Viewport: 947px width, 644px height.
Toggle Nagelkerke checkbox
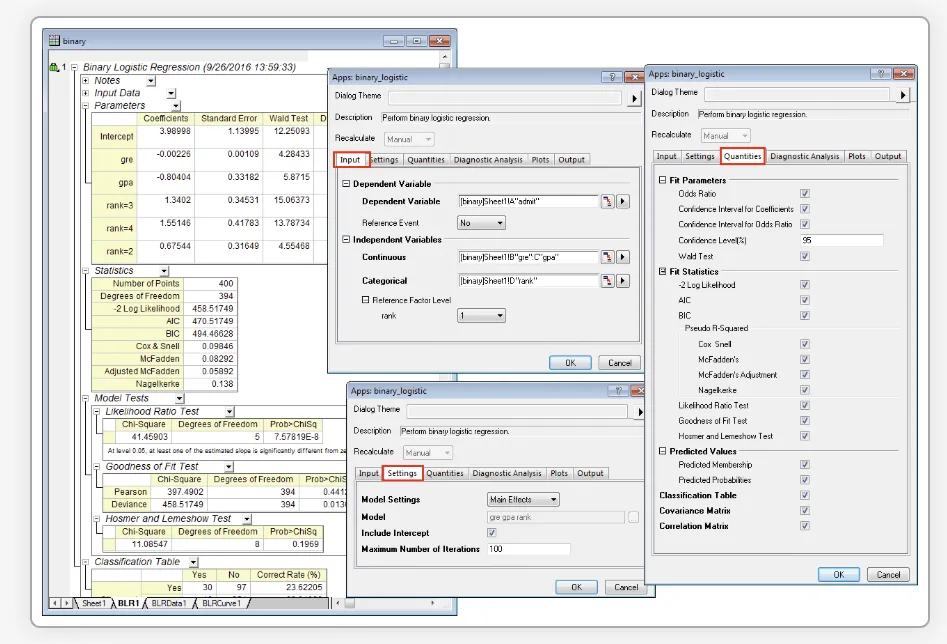804,390
